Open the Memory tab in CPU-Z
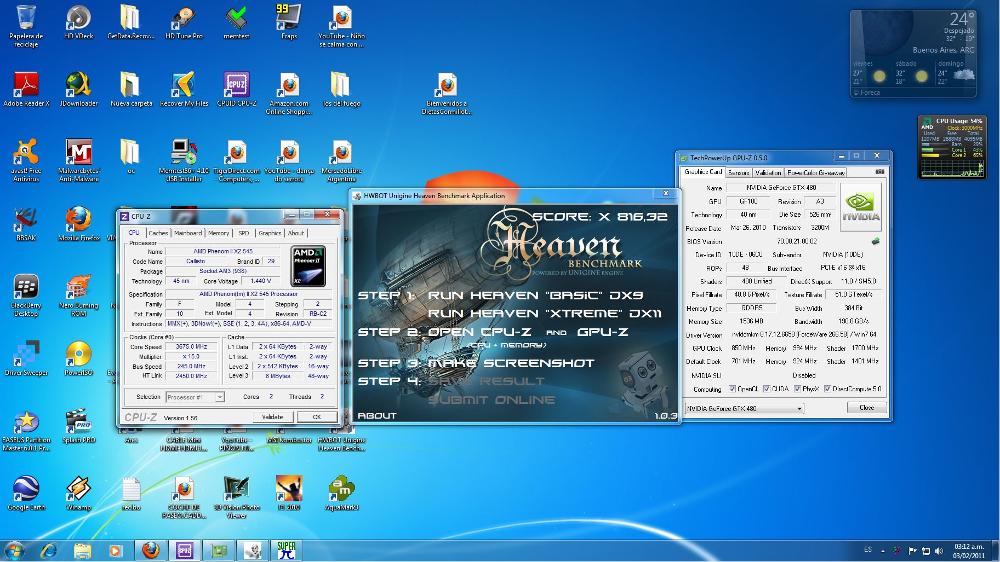 point(218,233)
